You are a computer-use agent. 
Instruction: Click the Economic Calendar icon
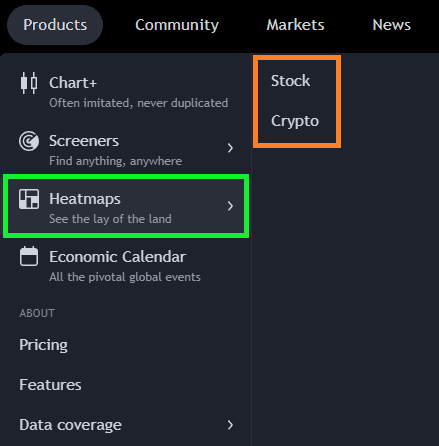tap(29, 256)
